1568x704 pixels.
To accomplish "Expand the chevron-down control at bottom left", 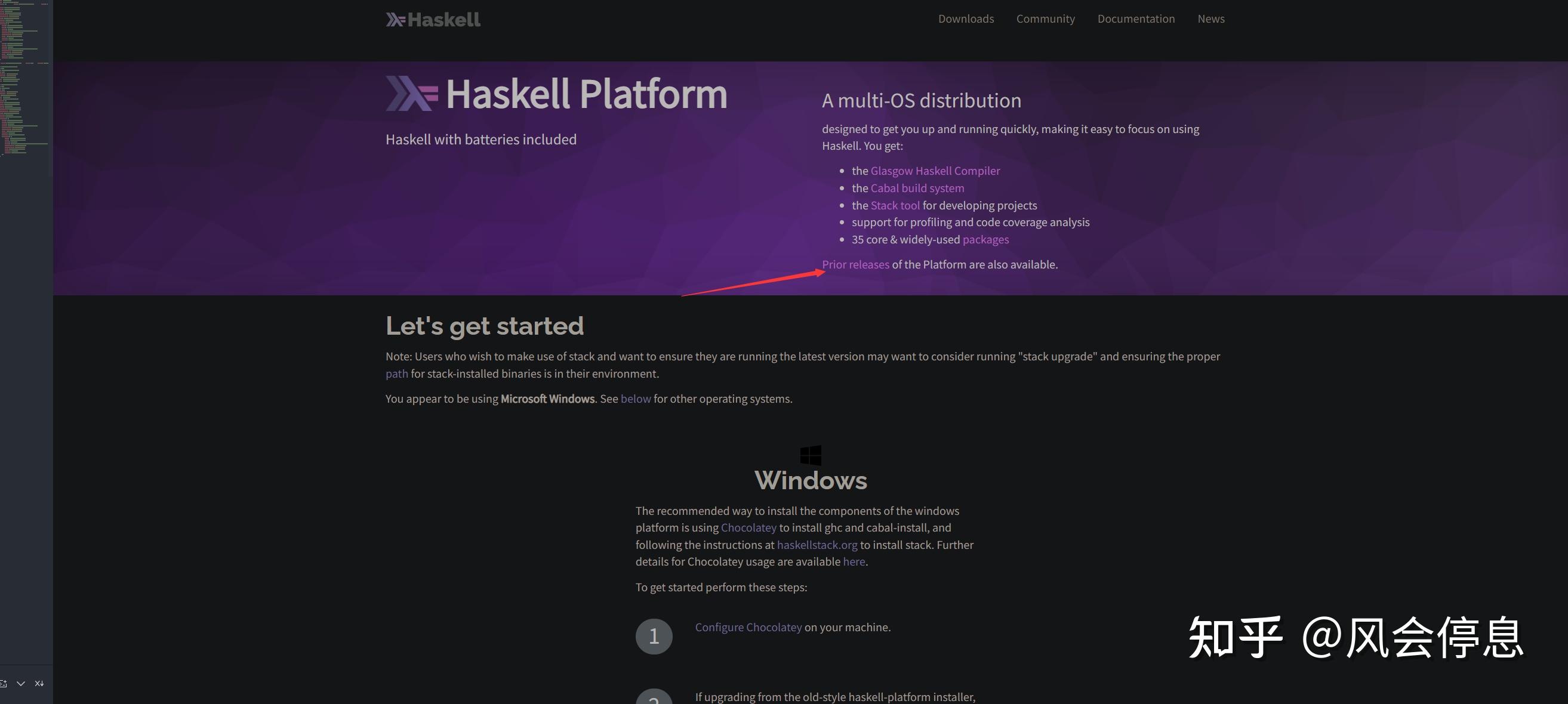I will [21, 683].
